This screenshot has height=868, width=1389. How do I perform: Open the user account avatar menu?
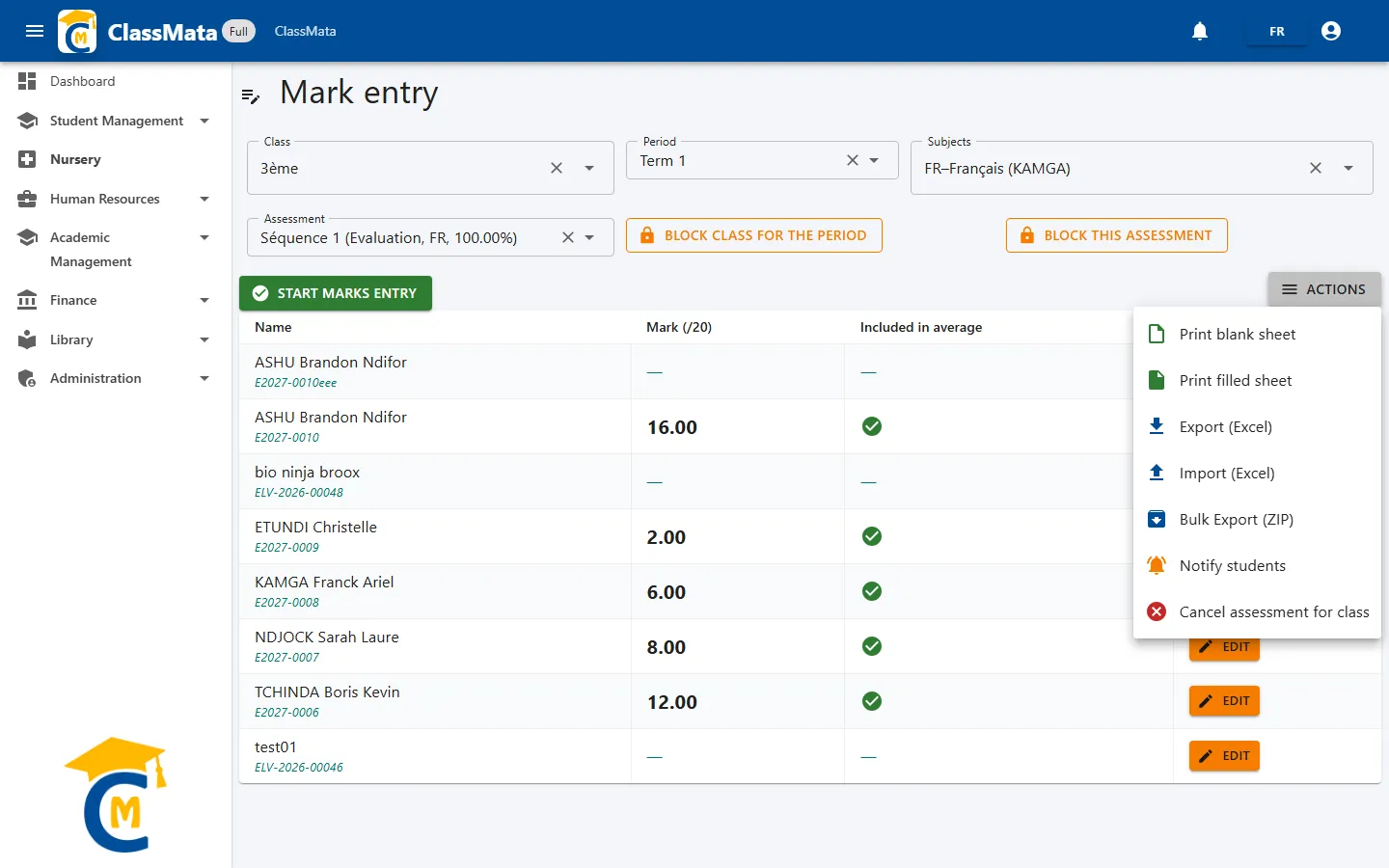(1331, 31)
